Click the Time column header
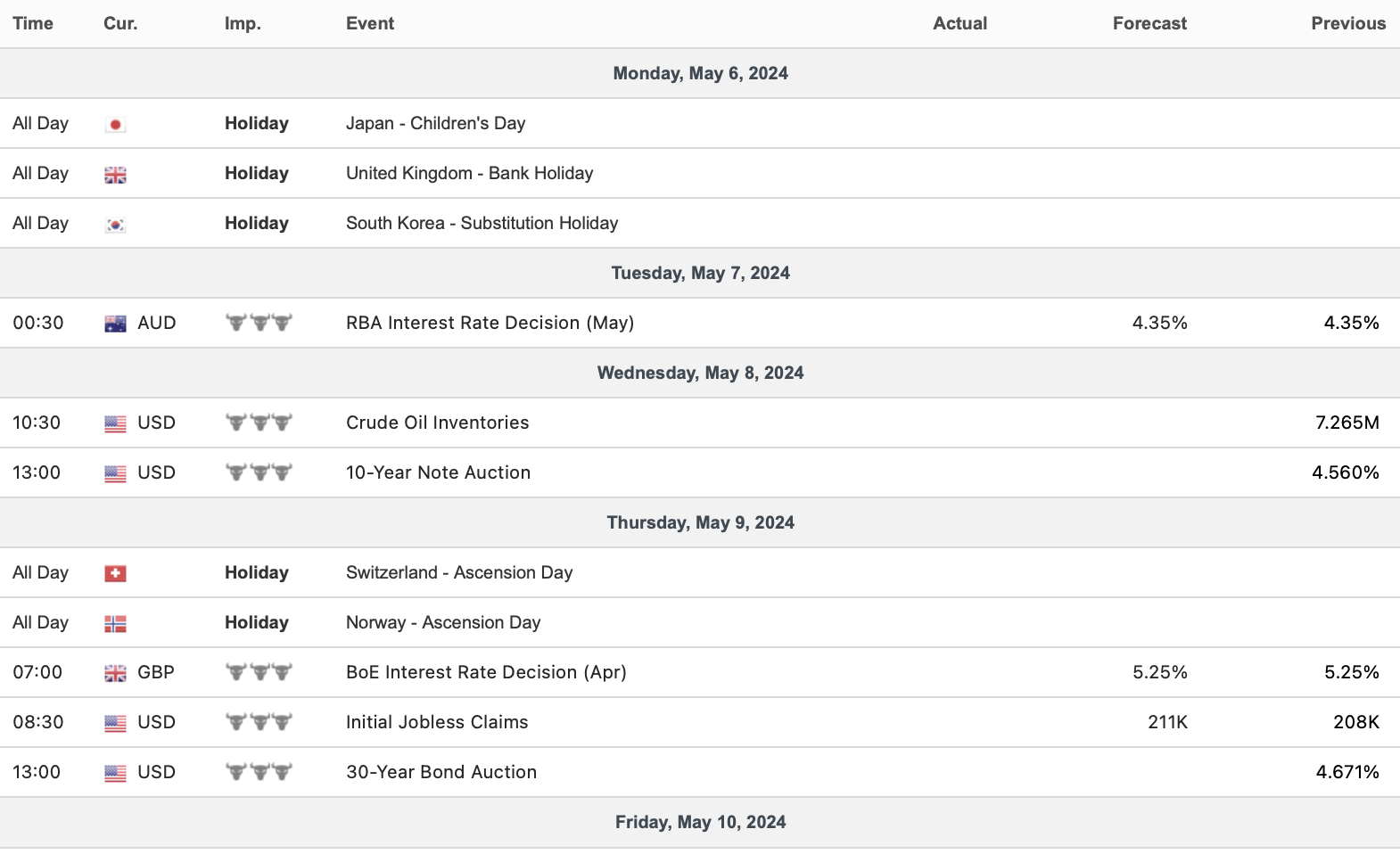Screen dimensions: 1400x854 coord(33,23)
